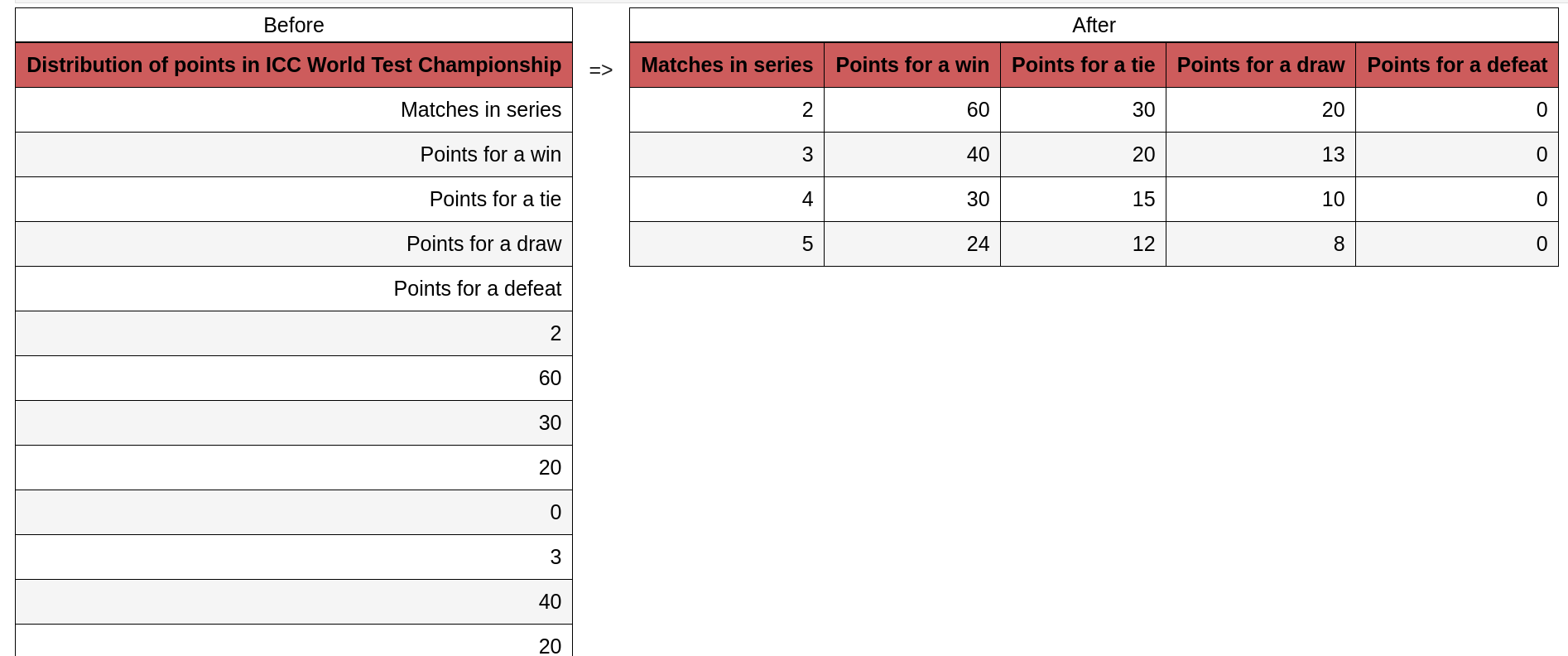Click the cell with value 13 in the After table
The width and height of the screenshot is (1568, 656).
click(1261, 154)
